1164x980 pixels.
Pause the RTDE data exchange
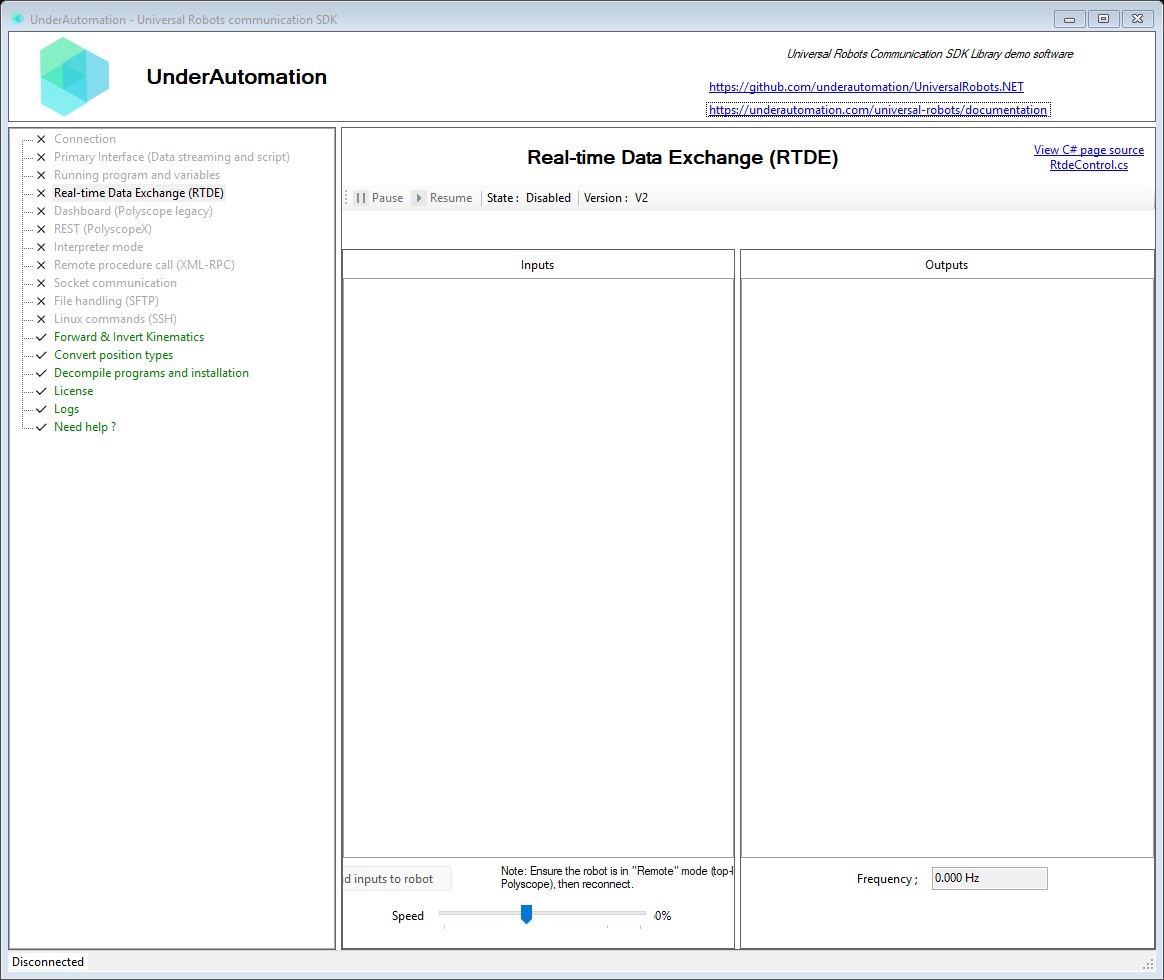tap(379, 198)
